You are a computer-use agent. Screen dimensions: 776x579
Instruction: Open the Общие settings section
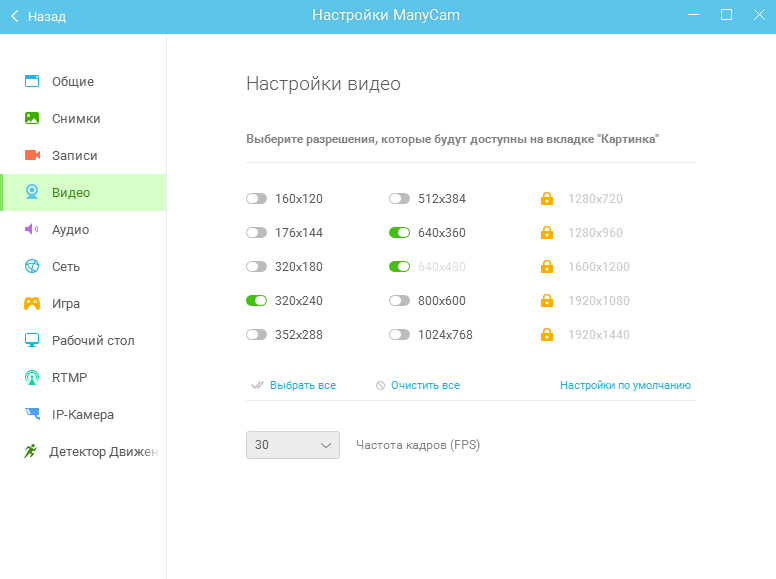point(83,81)
